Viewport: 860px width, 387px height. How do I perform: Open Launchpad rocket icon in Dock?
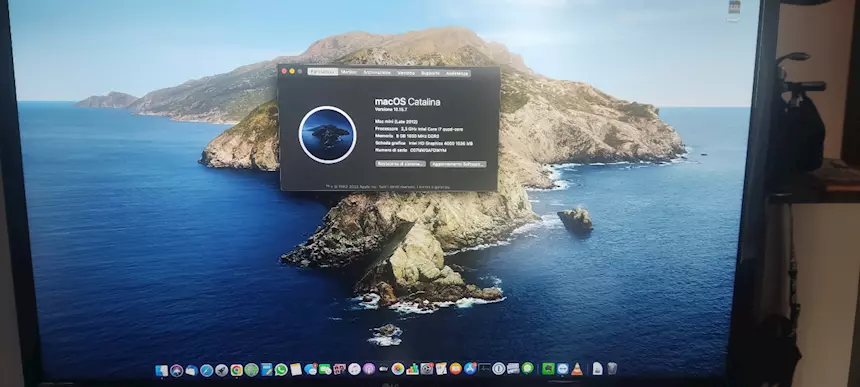(x=222, y=371)
